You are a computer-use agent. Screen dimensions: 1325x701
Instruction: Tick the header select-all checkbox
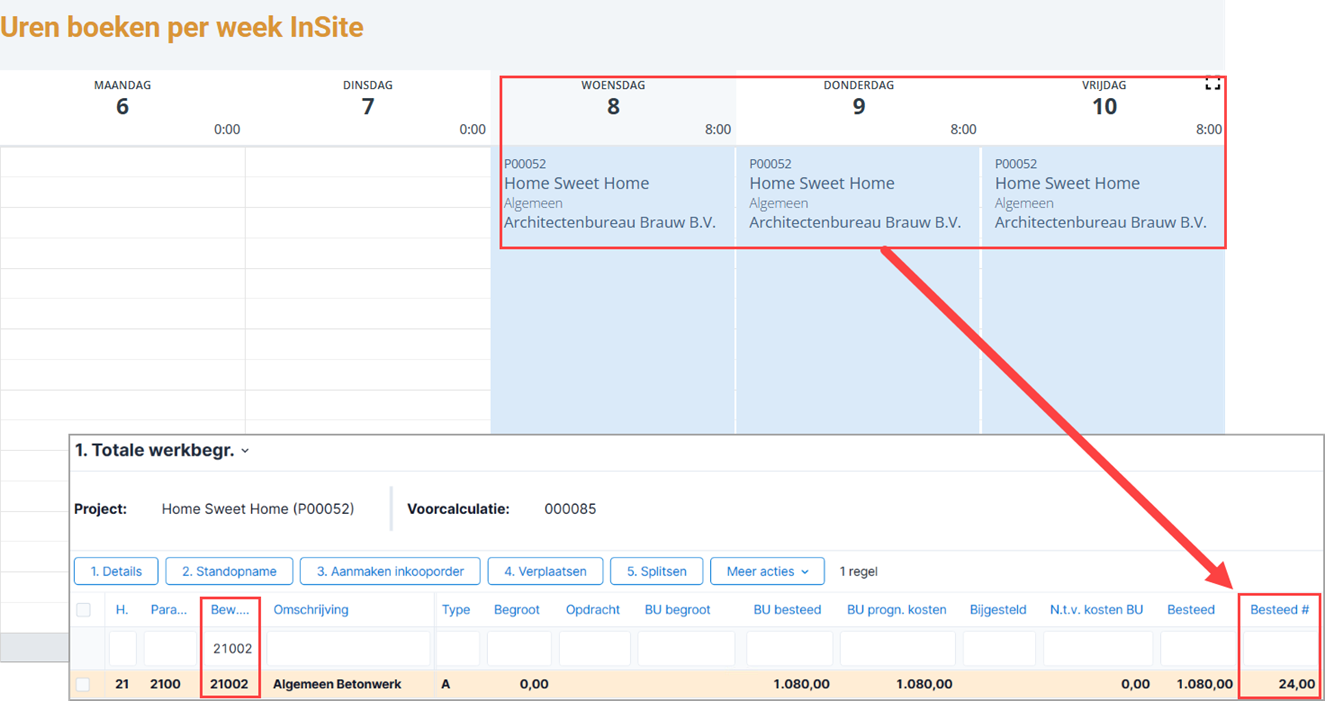[83, 610]
